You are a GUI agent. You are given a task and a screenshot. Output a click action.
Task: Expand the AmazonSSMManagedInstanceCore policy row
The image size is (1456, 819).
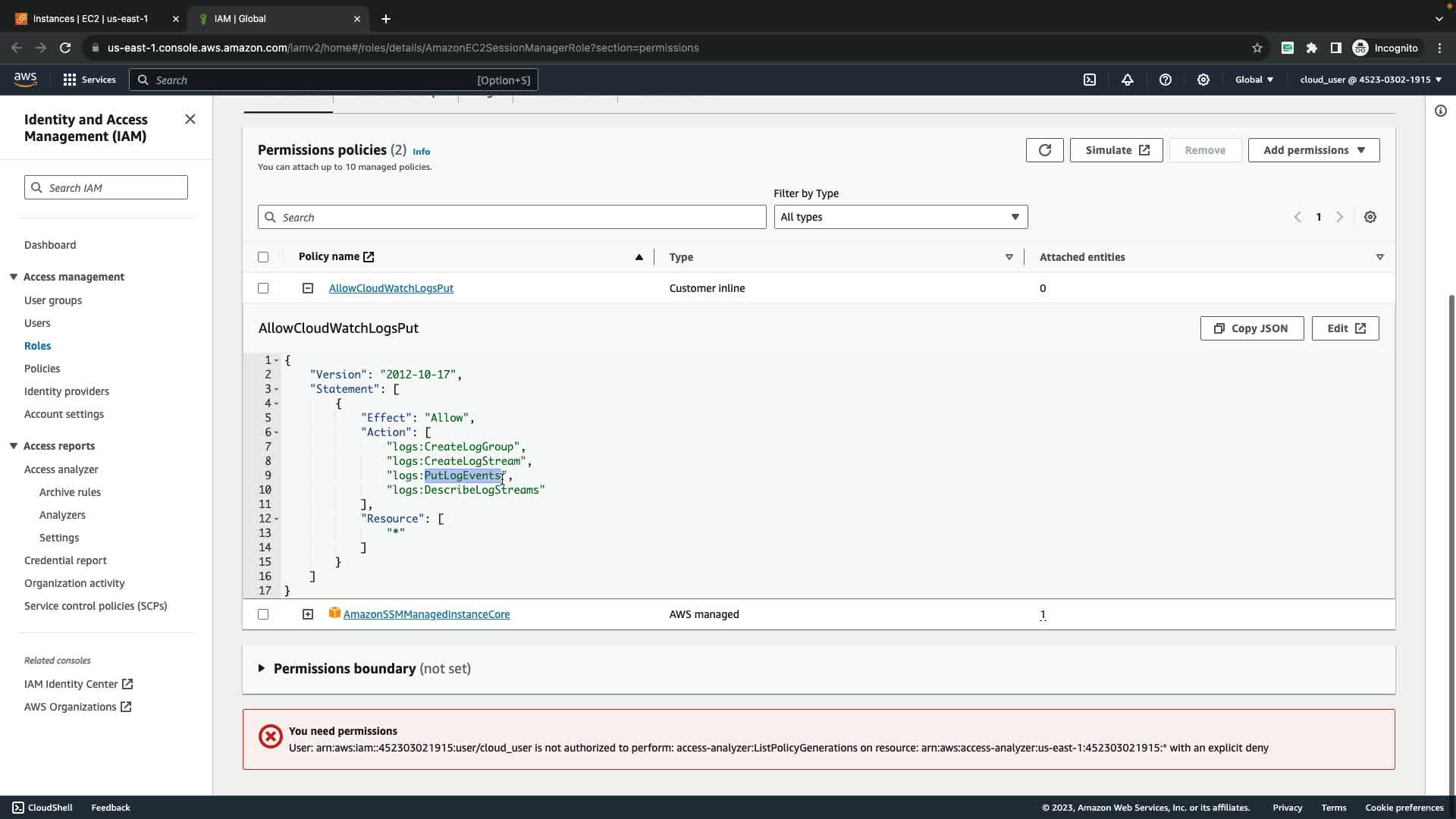click(x=308, y=614)
